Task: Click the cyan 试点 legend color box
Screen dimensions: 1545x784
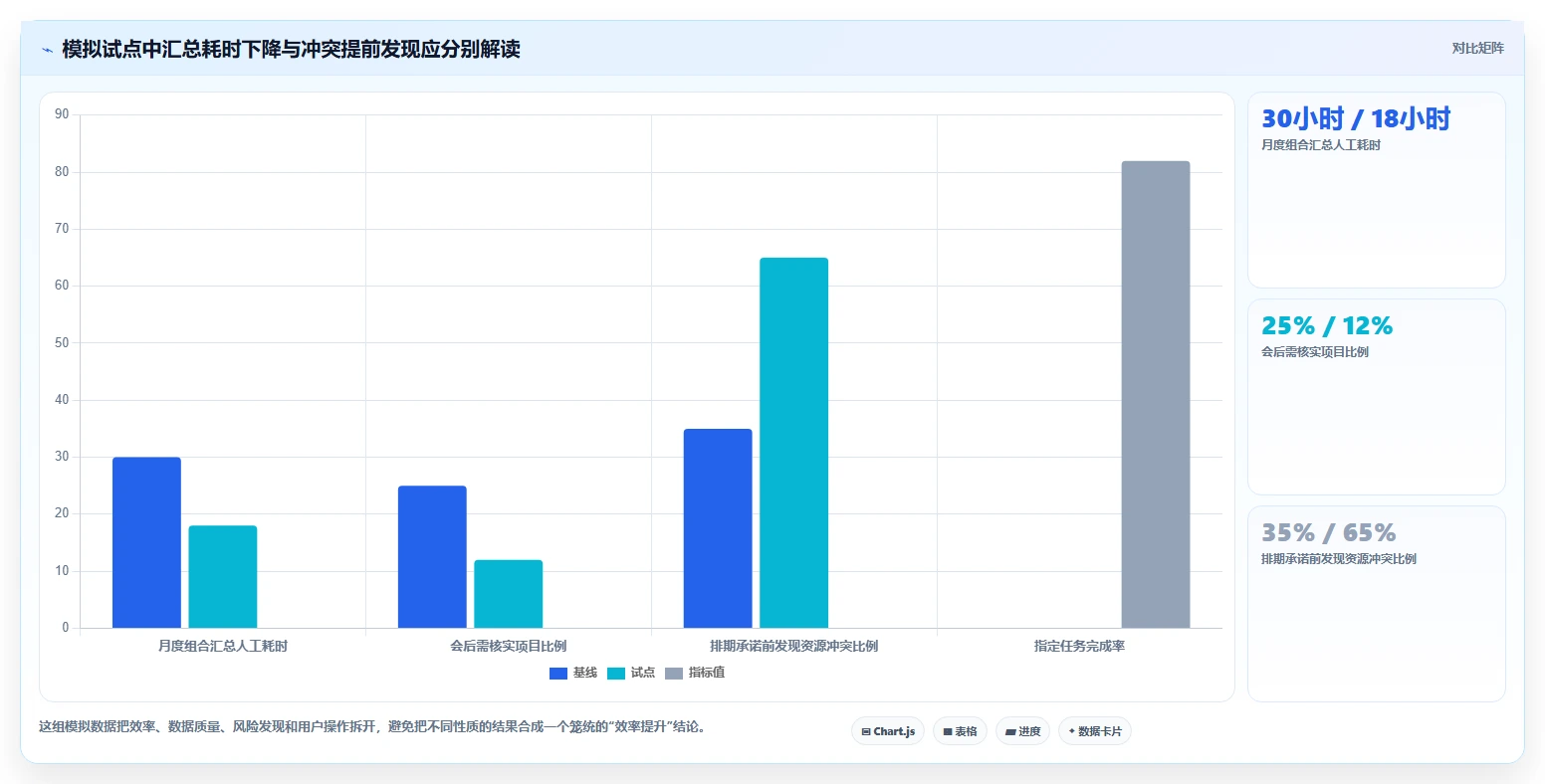Action: click(616, 674)
